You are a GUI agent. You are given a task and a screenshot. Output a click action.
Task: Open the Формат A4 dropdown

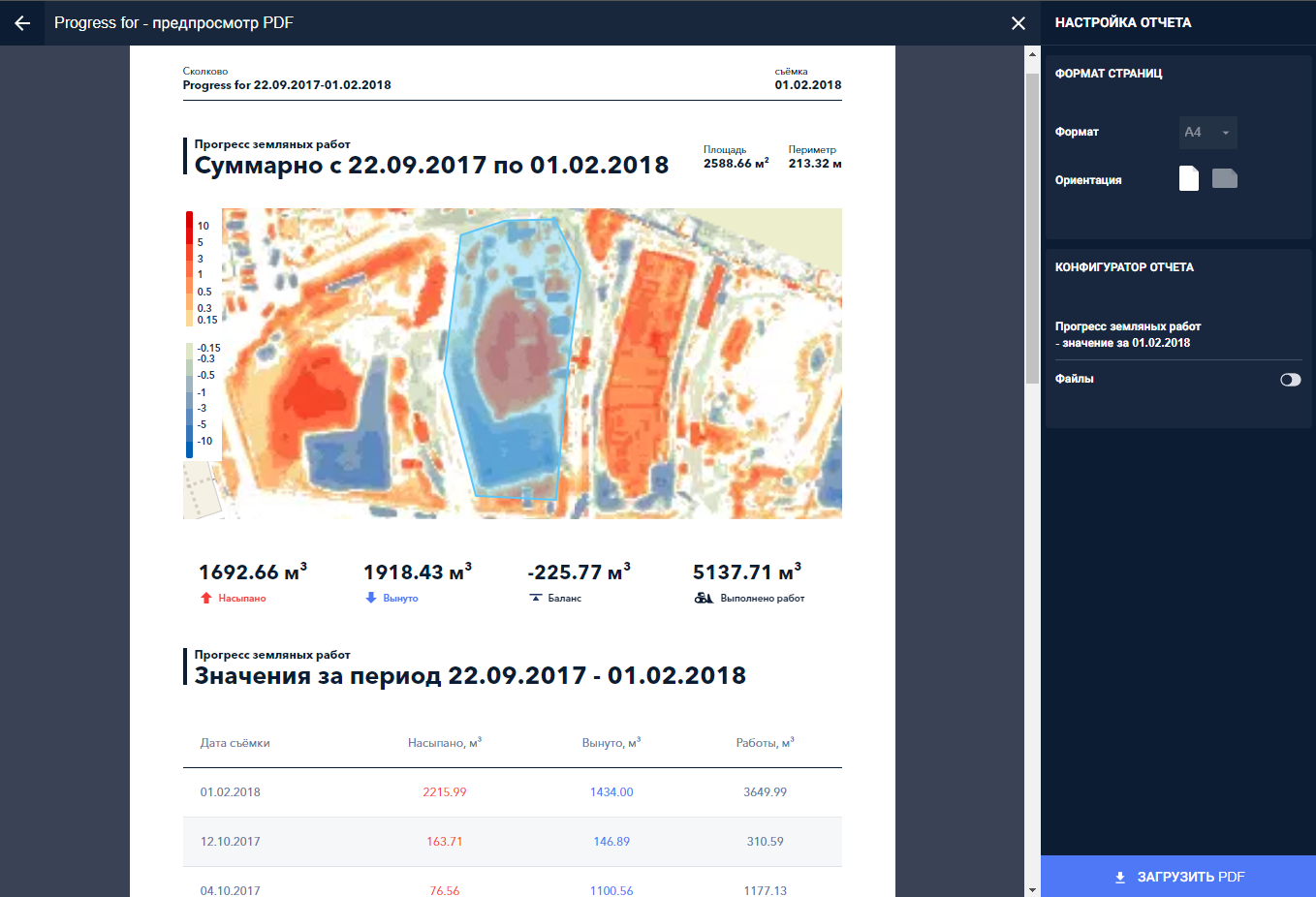tap(1206, 133)
